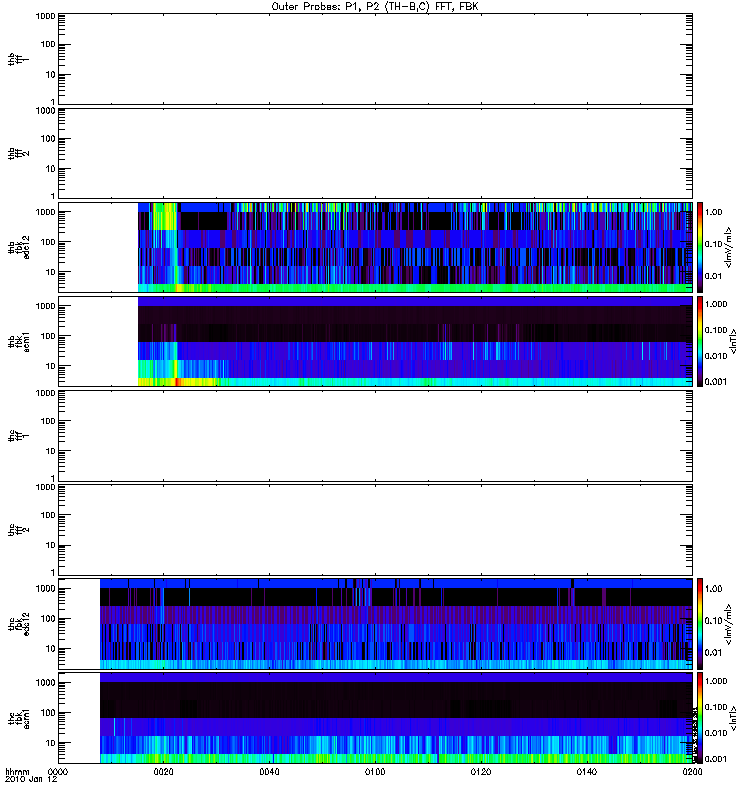Click the '2010 Jan 12' date label
The height and width of the screenshot is (800, 750).
pos(31,779)
